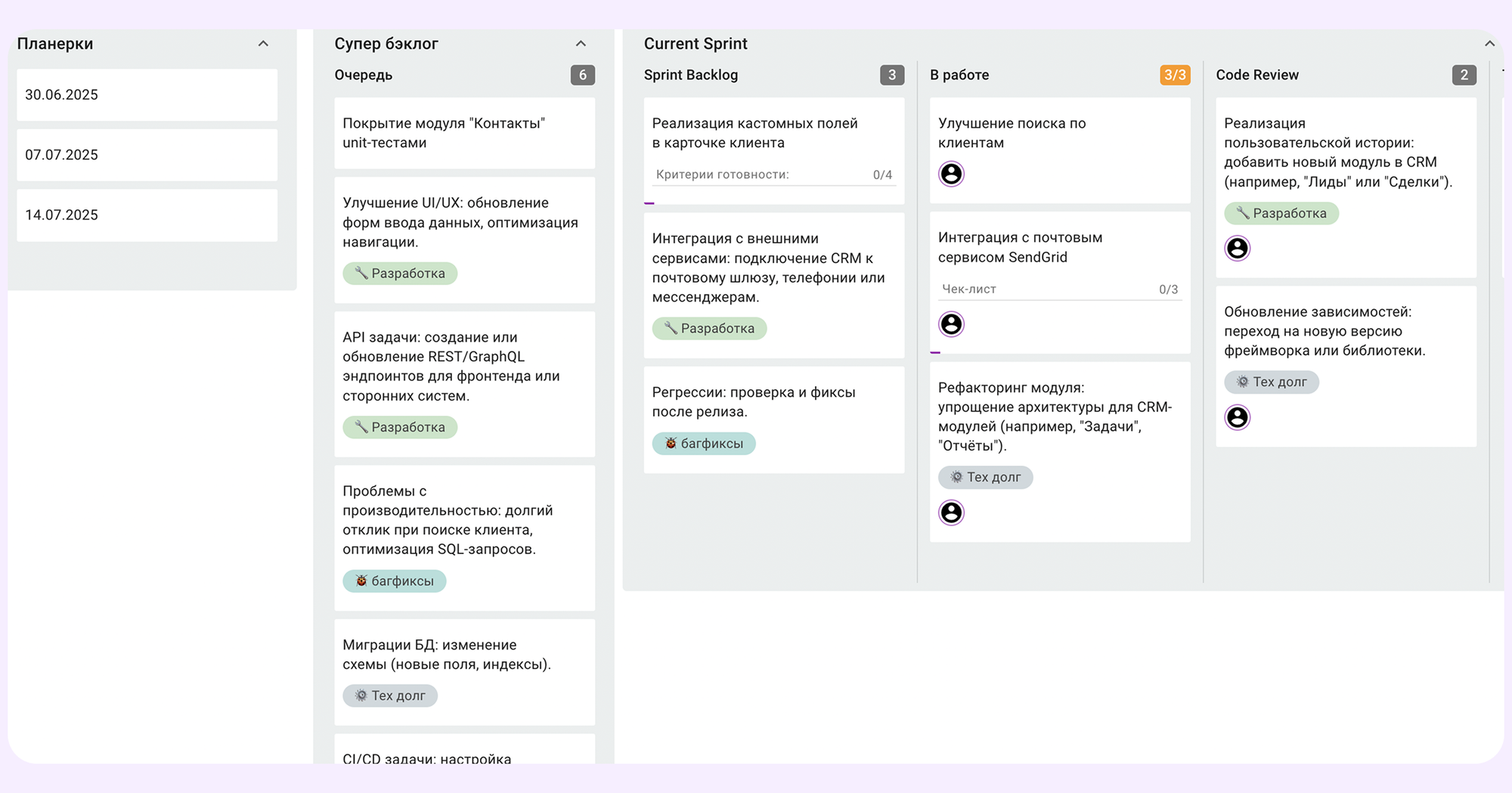Screen dimensions: 1512x793
Task: Collapse the Супер бэклог section
Action: tap(581, 44)
